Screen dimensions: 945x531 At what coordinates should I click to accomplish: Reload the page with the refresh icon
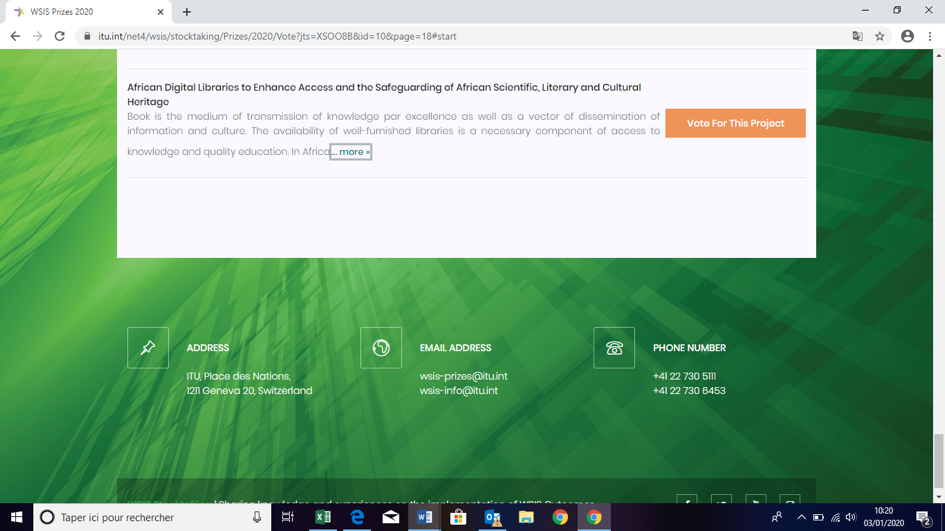(x=60, y=36)
